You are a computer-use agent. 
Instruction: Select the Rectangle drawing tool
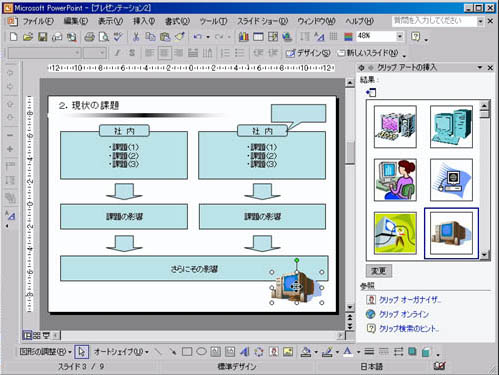click(x=187, y=351)
